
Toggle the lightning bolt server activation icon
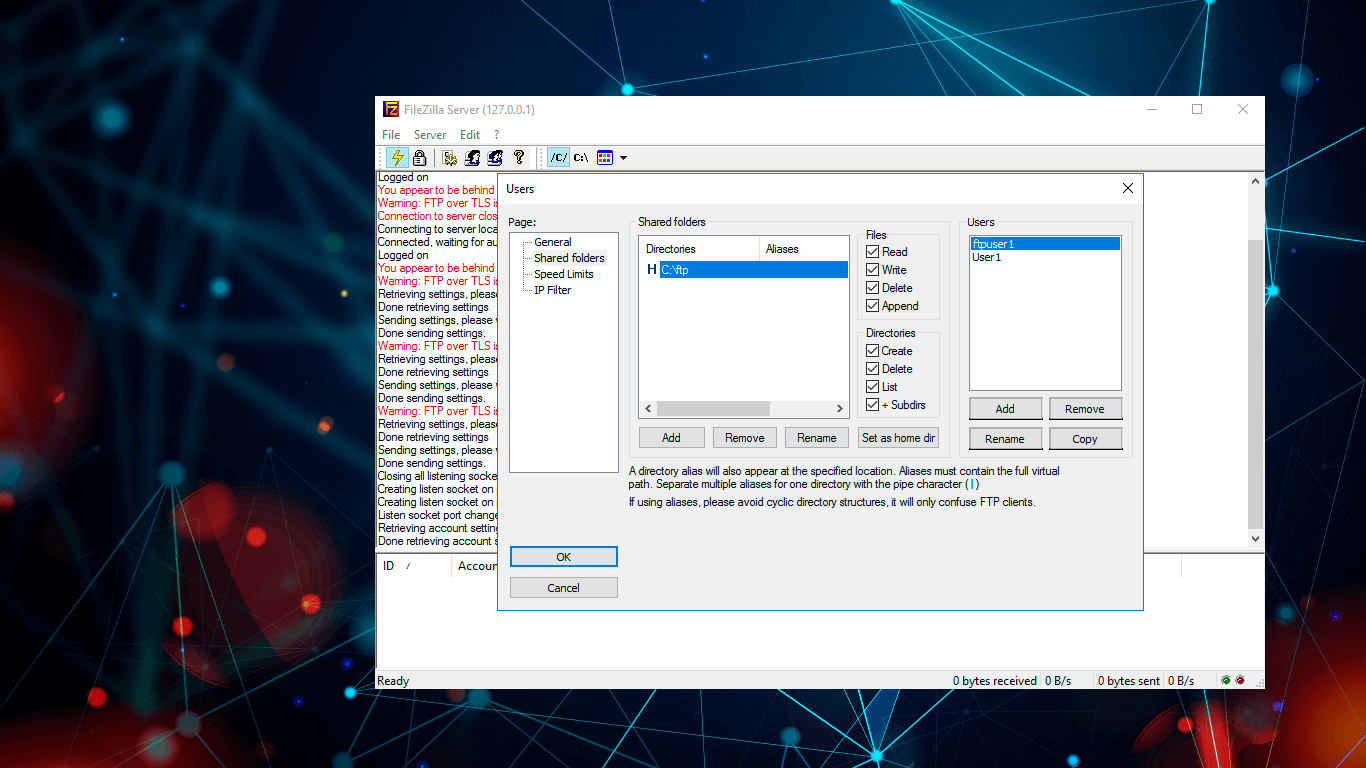[x=397, y=157]
